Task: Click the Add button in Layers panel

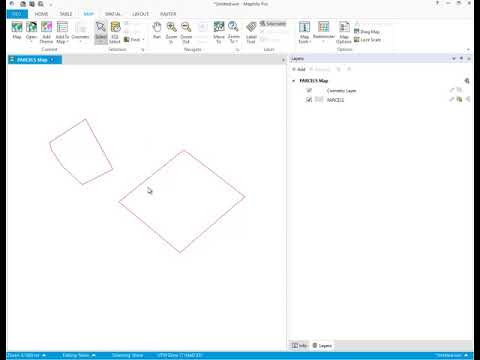Action: pyautogui.click(x=299, y=69)
